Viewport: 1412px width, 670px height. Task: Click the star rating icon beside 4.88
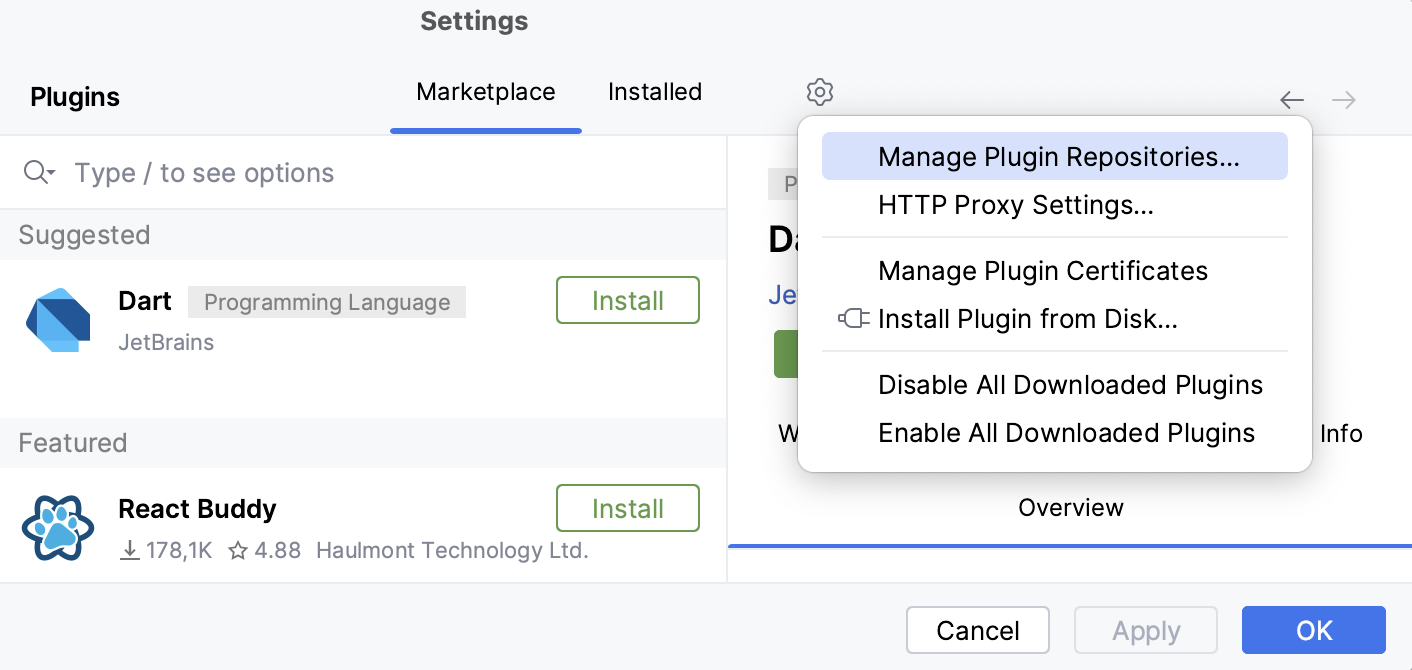point(236,549)
